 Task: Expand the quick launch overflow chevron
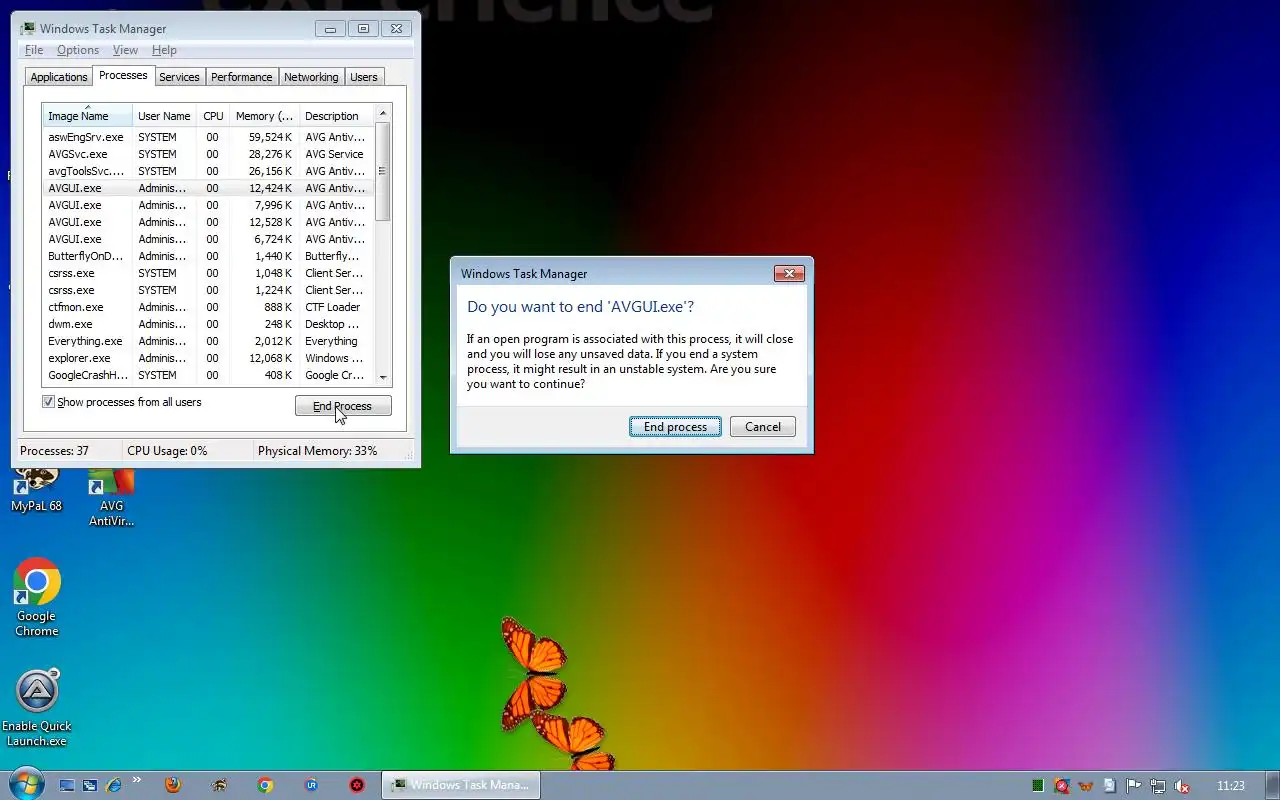coord(137,782)
